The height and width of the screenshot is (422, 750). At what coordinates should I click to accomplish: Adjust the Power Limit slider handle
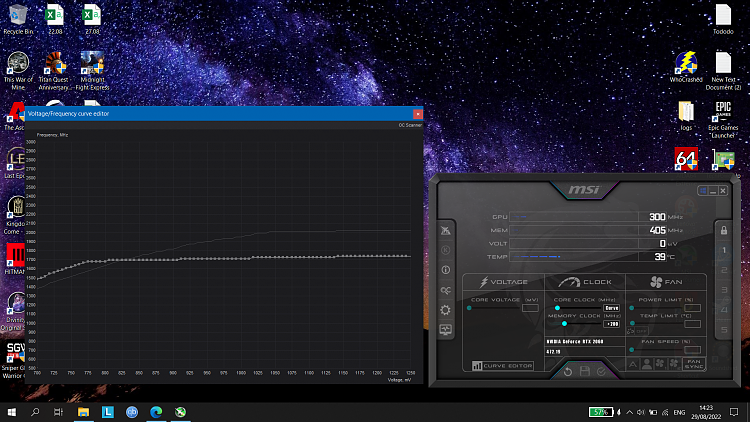pyautogui.click(x=632, y=308)
